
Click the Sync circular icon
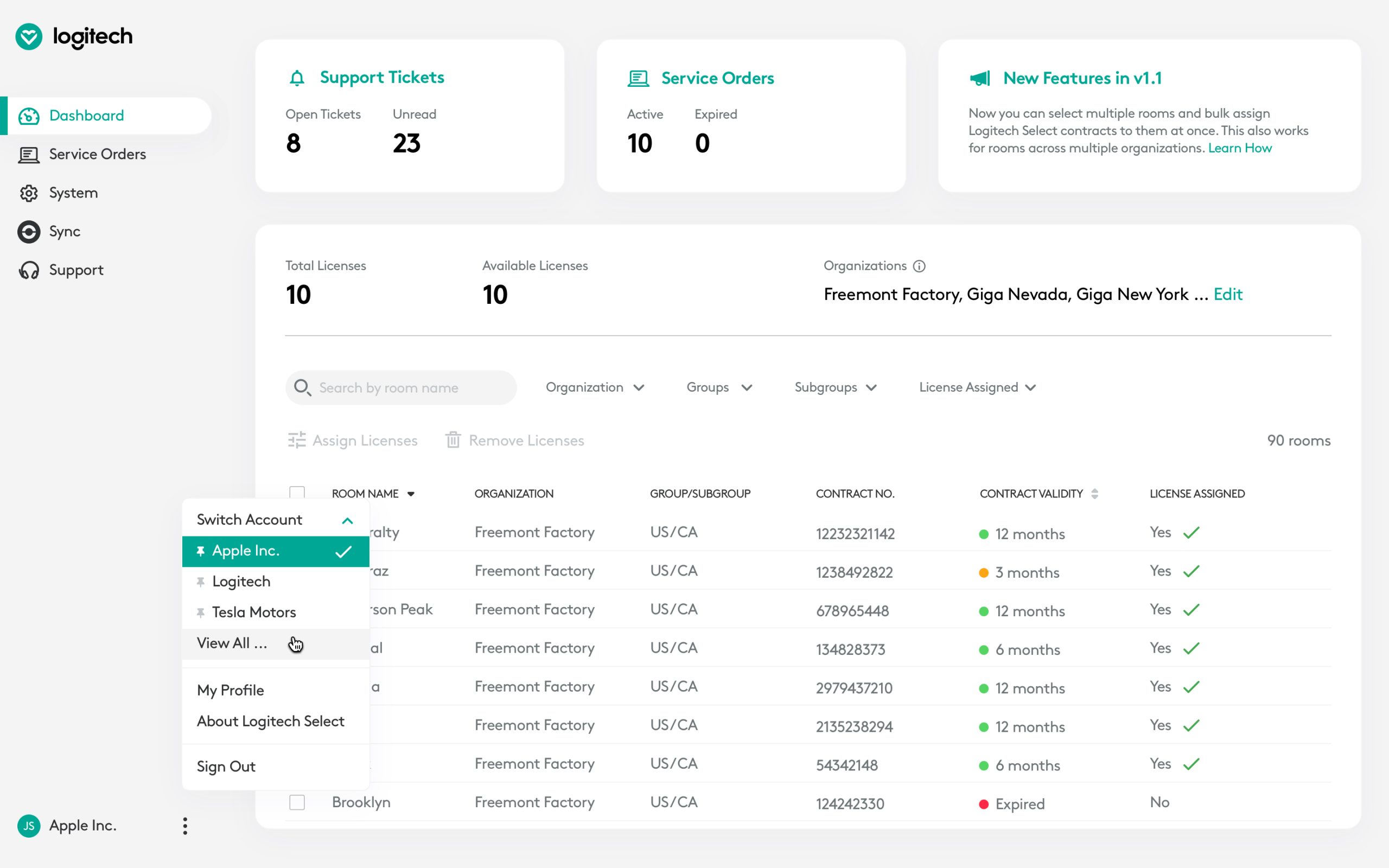(29, 232)
